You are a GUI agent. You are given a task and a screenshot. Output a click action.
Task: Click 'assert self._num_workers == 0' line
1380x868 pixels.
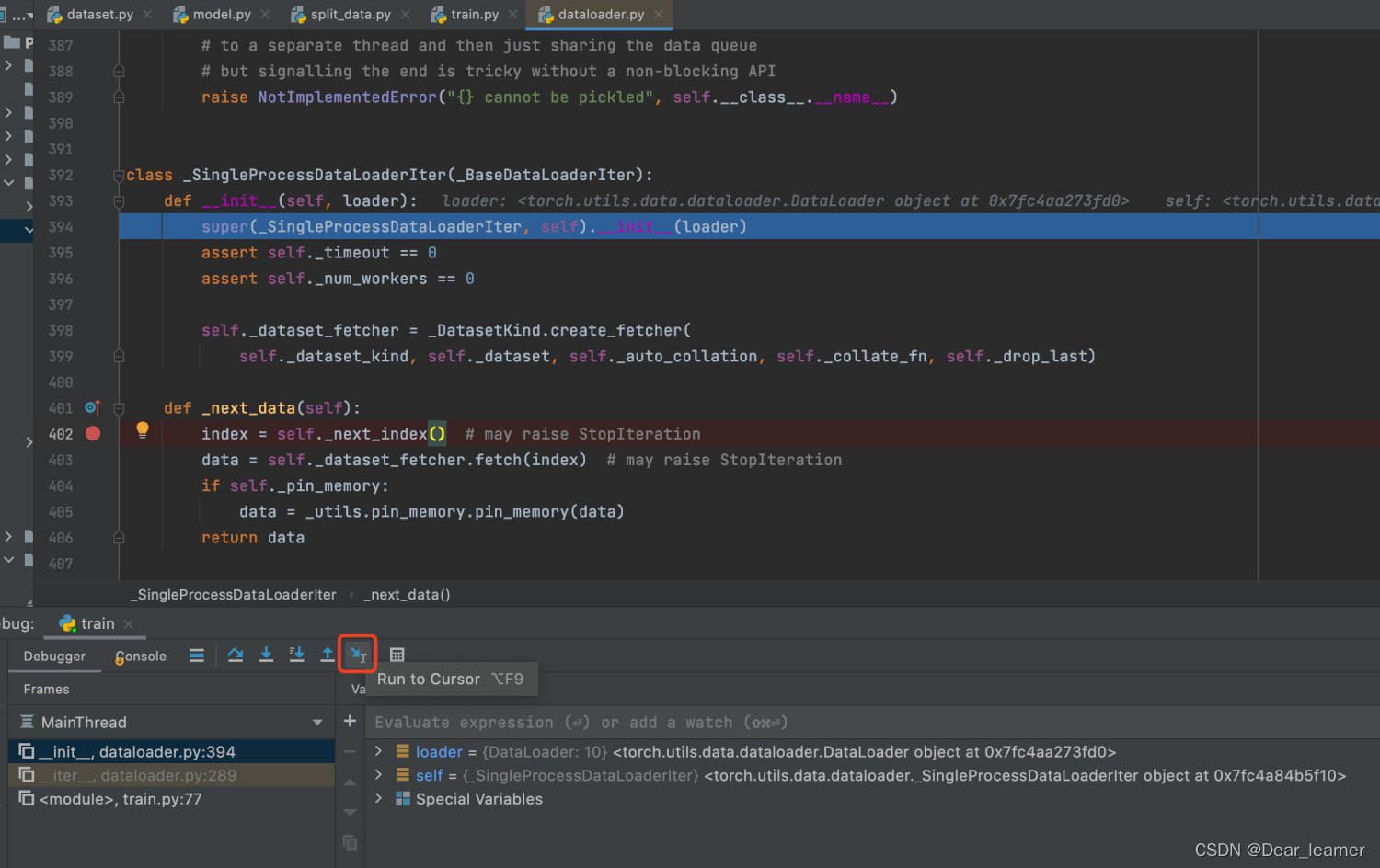pyautogui.click(x=338, y=279)
